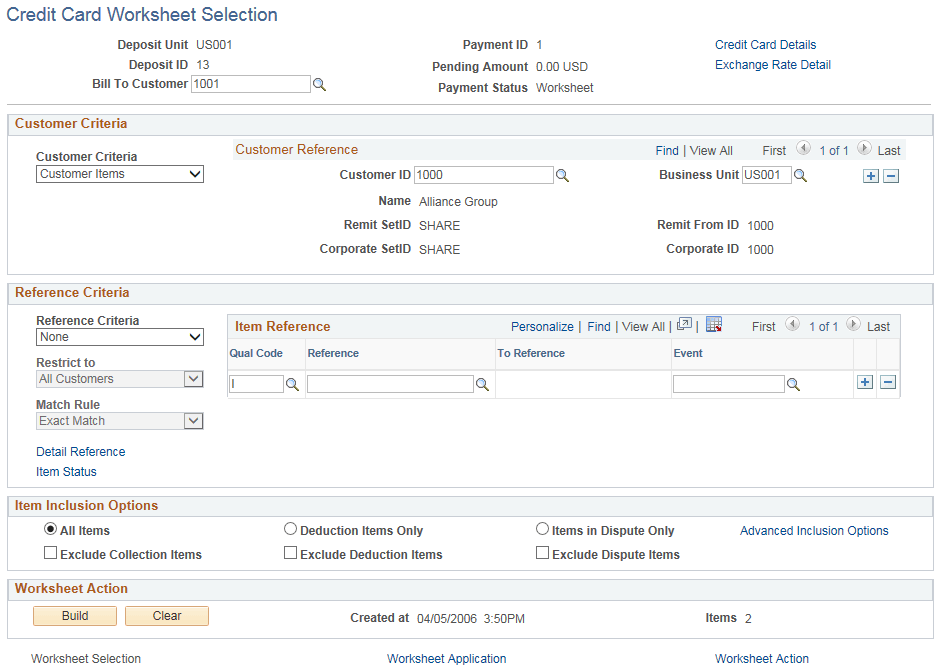
Task: Expand the Match Rule dropdown
Action: pos(119,421)
